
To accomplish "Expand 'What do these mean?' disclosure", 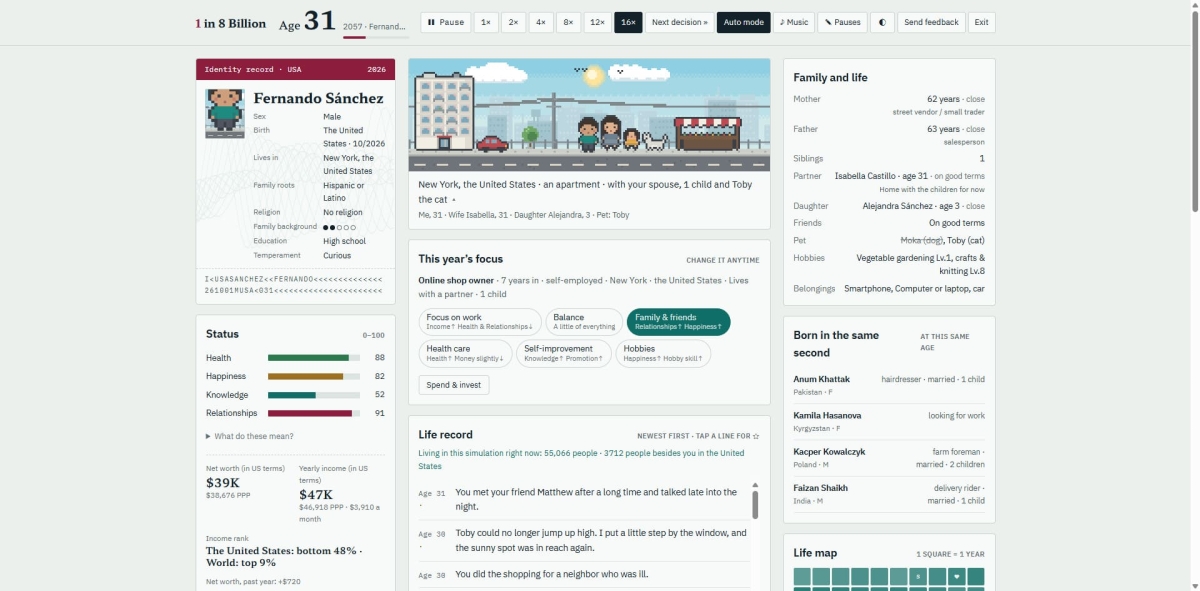I will point(250,436).
